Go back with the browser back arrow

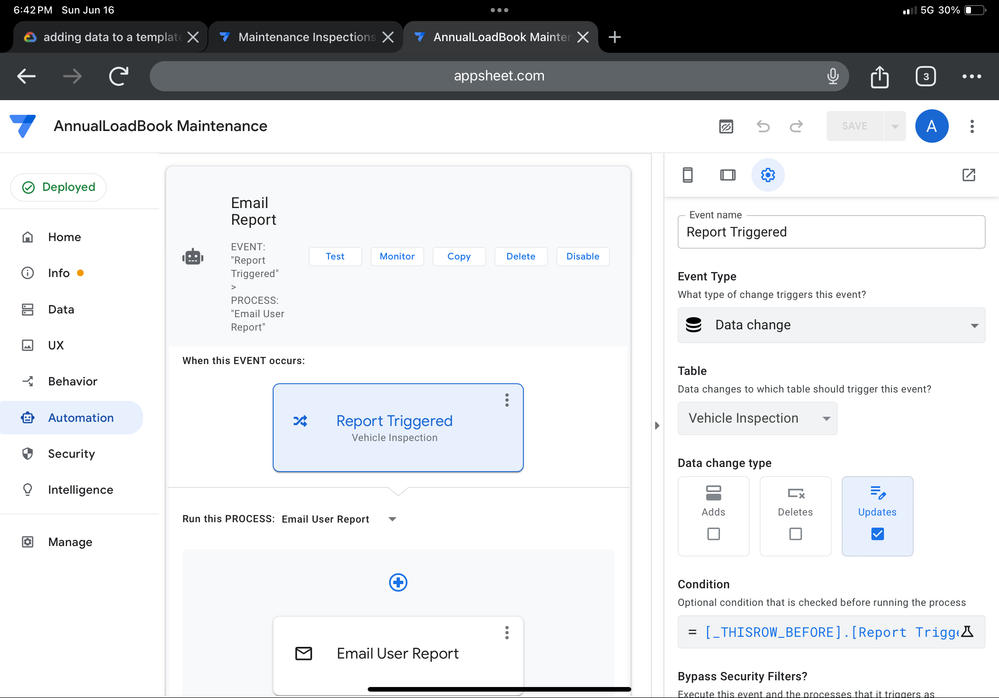[26, 76]
